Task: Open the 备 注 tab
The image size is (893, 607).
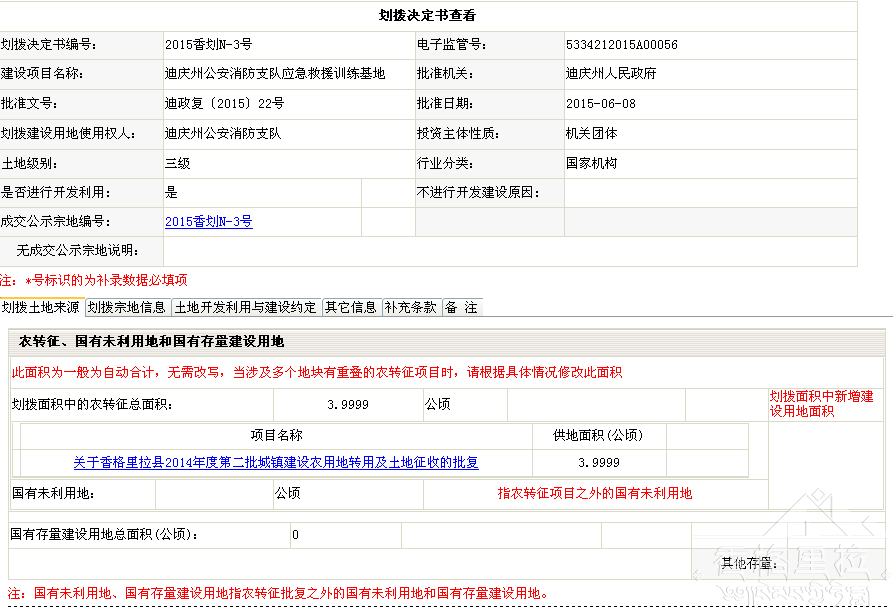Action: (x=461, y=307)
